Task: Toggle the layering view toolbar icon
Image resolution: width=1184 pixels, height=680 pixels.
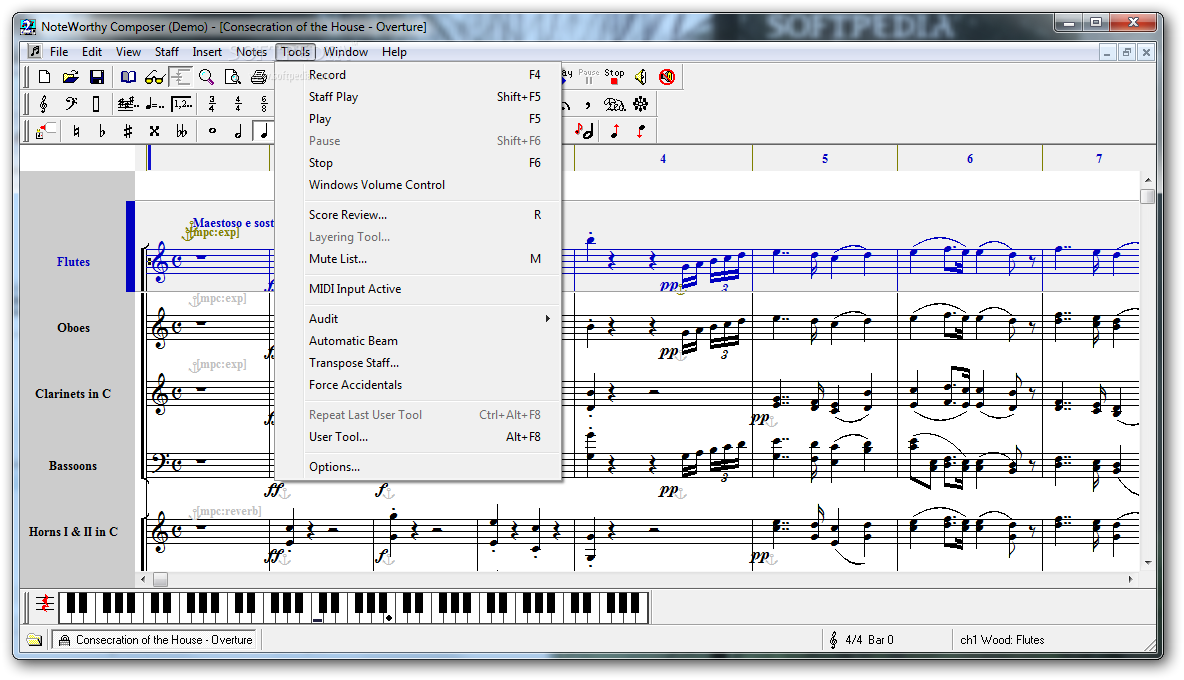Action: (180, 77)
